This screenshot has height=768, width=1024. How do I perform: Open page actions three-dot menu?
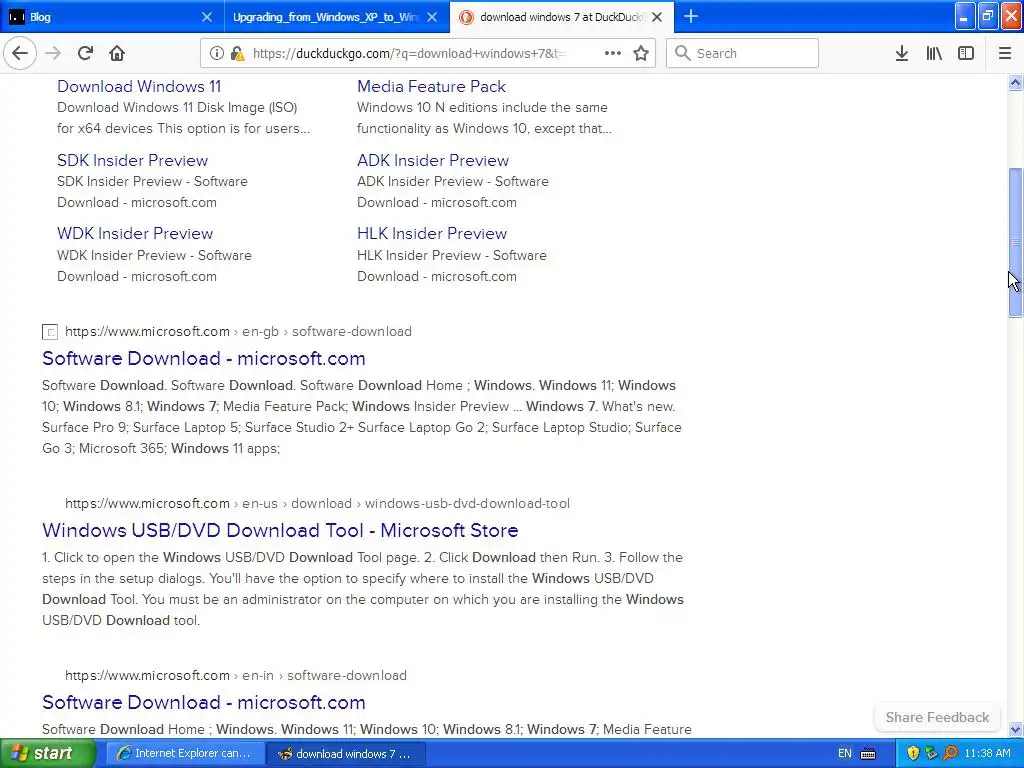pos(613,53)
